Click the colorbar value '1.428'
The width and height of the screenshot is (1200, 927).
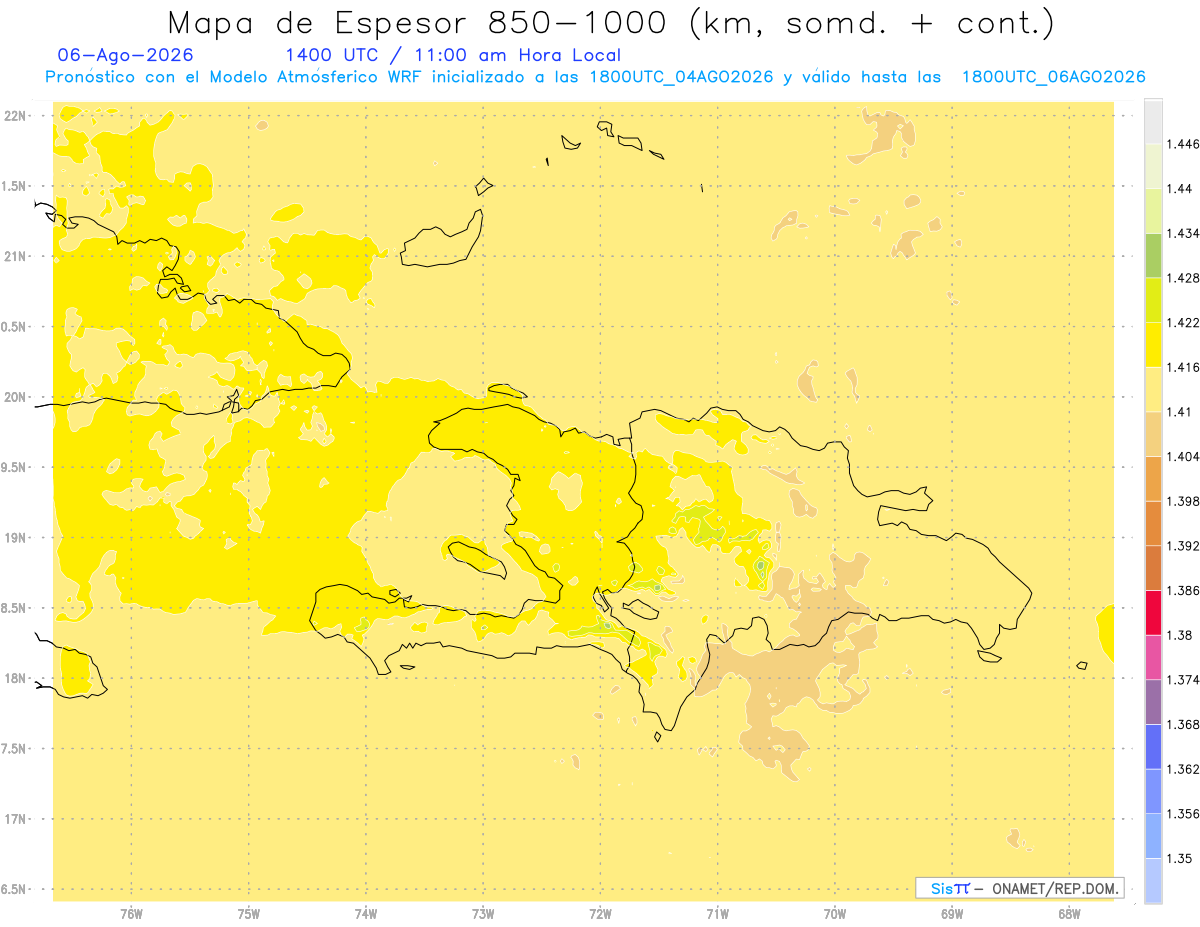[1184, 278]
